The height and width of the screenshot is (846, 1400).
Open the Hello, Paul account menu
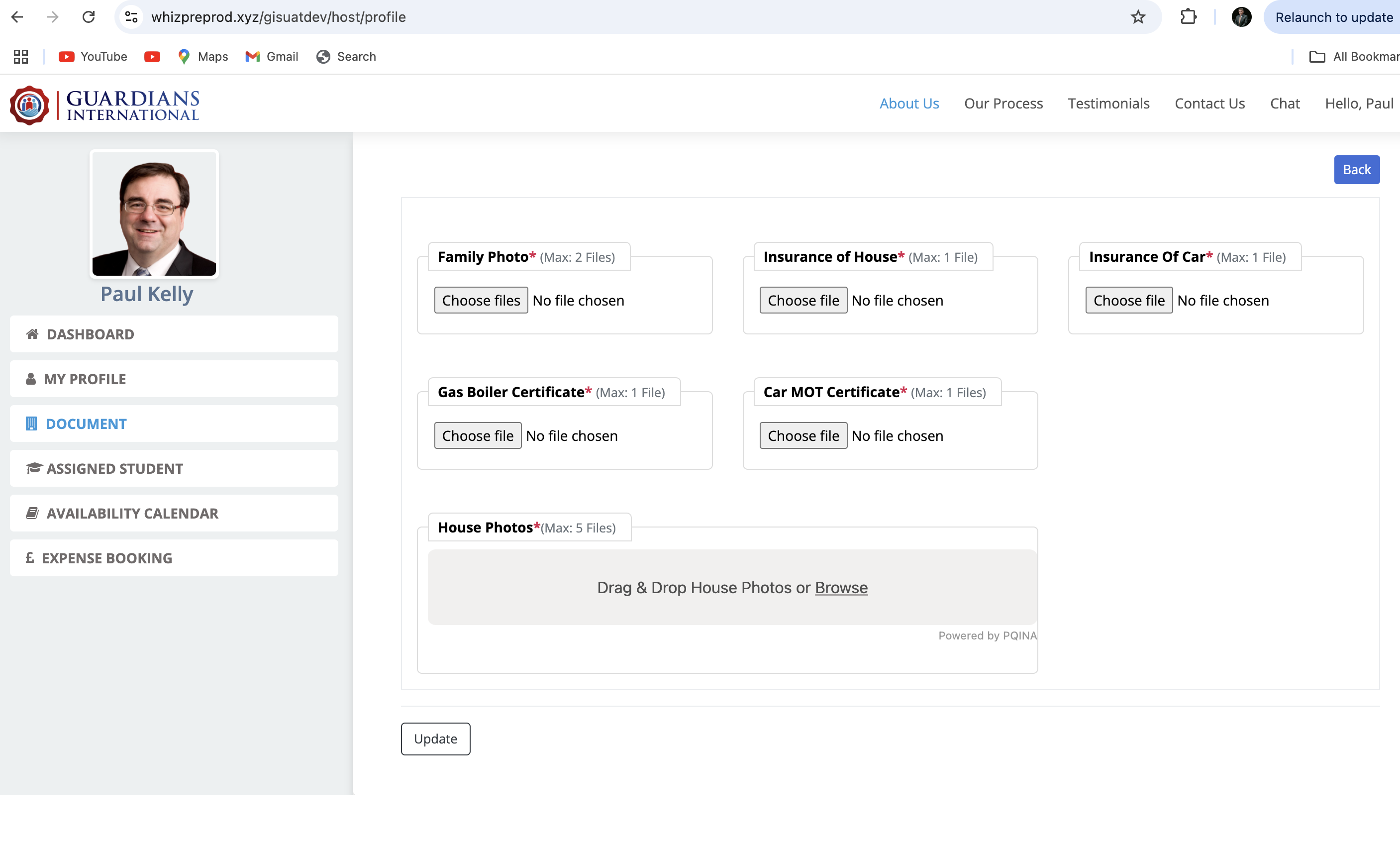(1359, 104)
